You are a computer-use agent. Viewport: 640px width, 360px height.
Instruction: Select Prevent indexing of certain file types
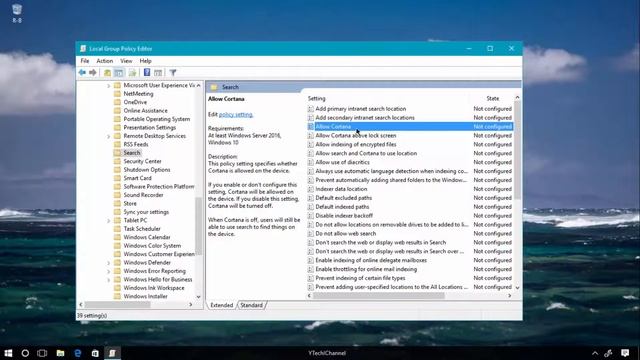(x=360, y=278)
